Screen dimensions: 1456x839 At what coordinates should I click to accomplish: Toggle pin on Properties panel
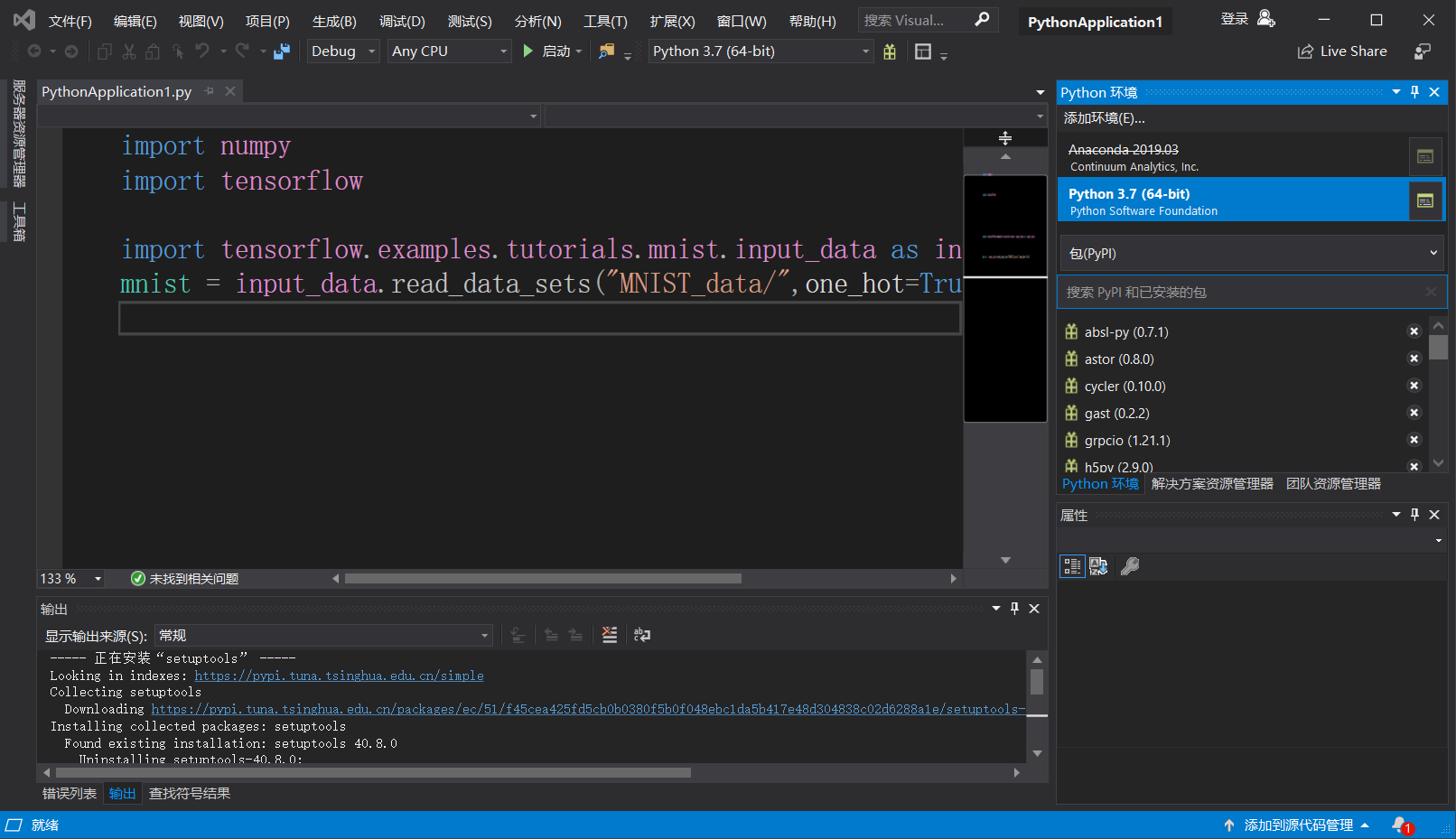pyautogui.click(x=1415, y=515)
